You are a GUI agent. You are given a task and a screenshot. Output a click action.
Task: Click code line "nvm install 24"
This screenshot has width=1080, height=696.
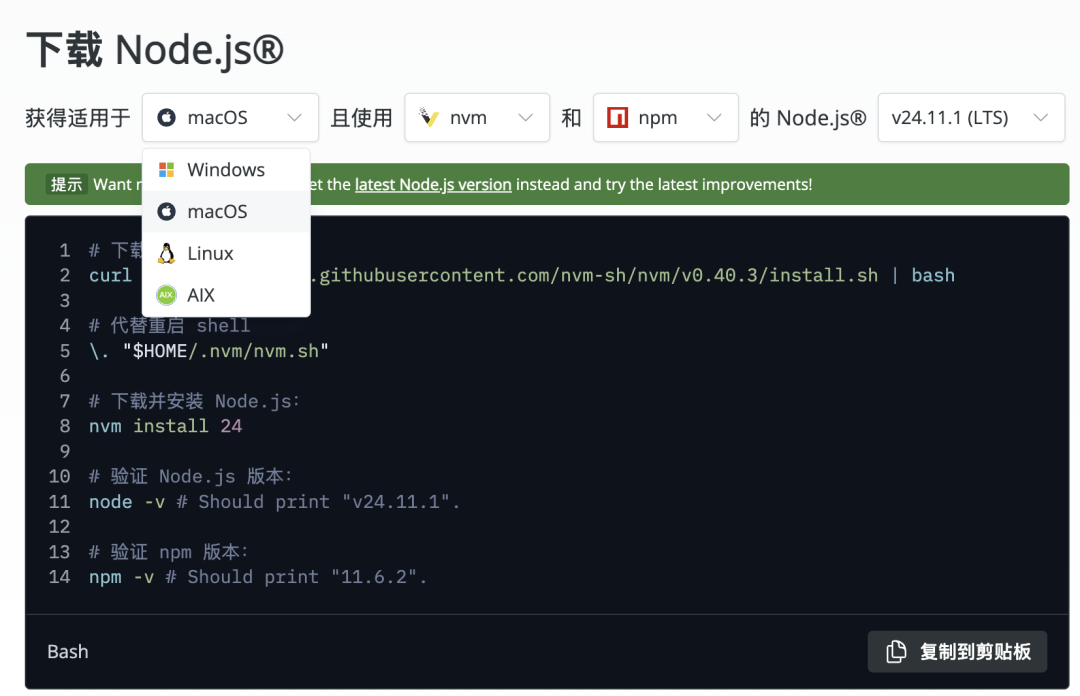165,426
